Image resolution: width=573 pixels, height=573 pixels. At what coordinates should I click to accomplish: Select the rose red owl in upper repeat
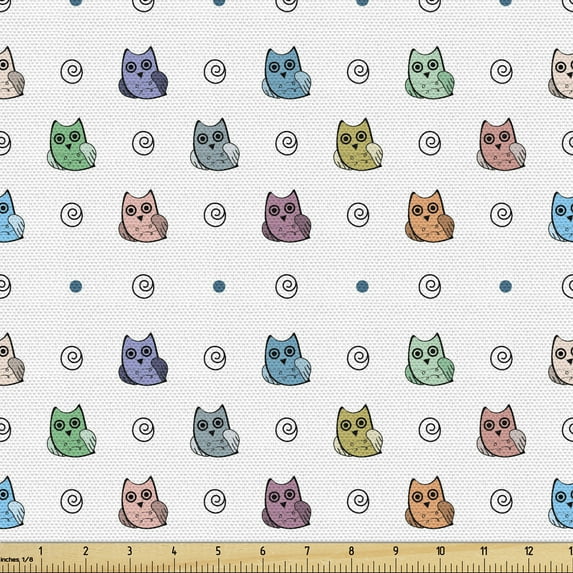[501, 145]
